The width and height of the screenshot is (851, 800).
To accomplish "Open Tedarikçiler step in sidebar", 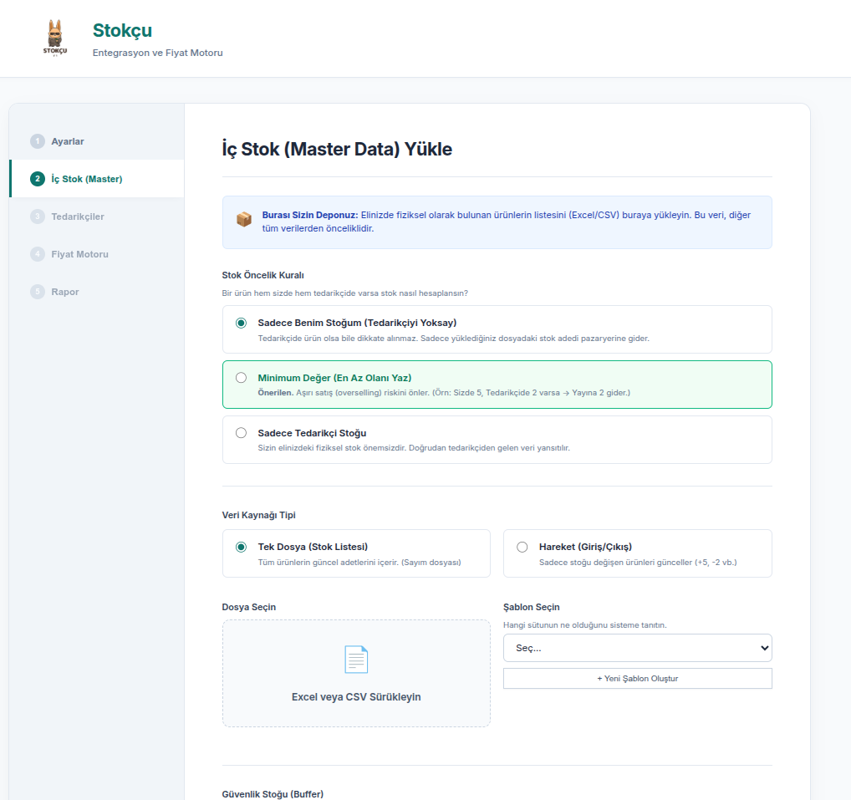I will pyautogui.click(x=77, y=216).
